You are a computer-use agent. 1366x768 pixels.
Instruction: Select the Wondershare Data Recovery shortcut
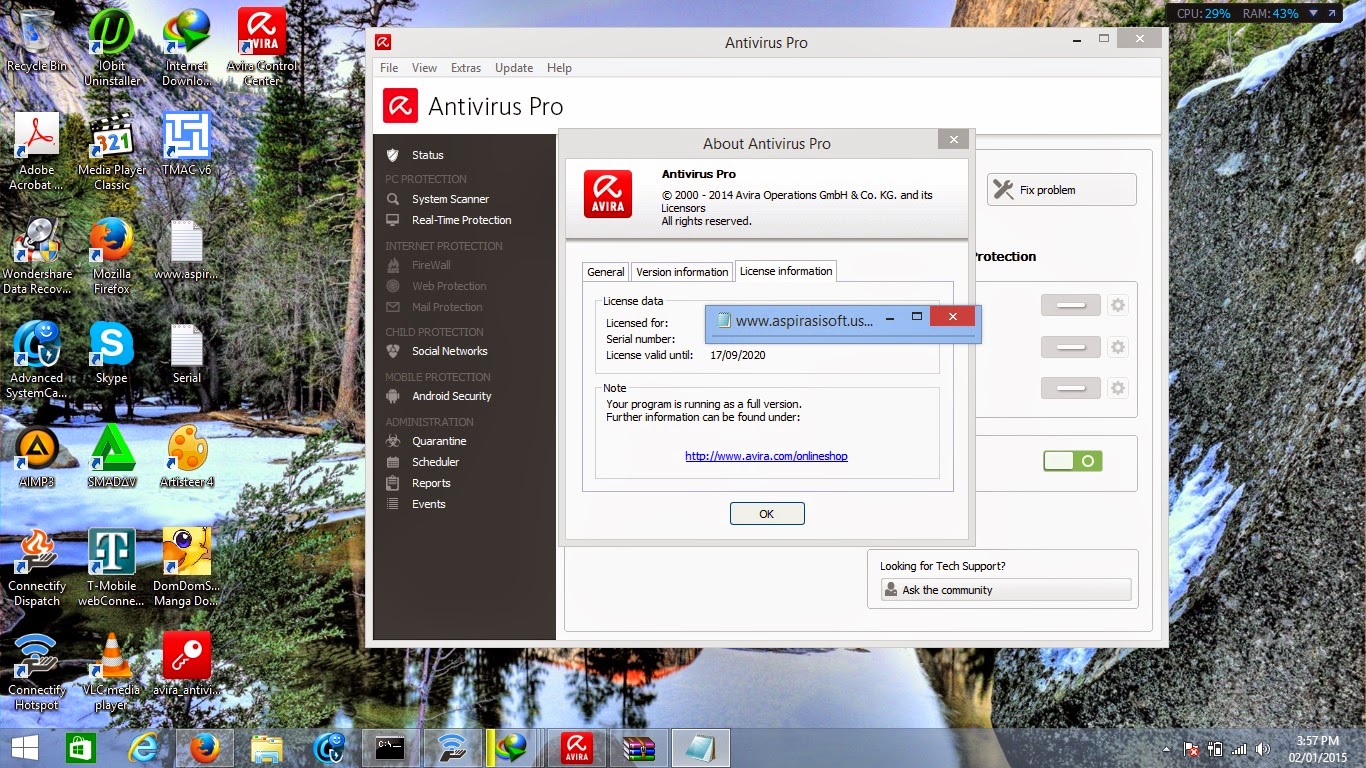[37, 255]
